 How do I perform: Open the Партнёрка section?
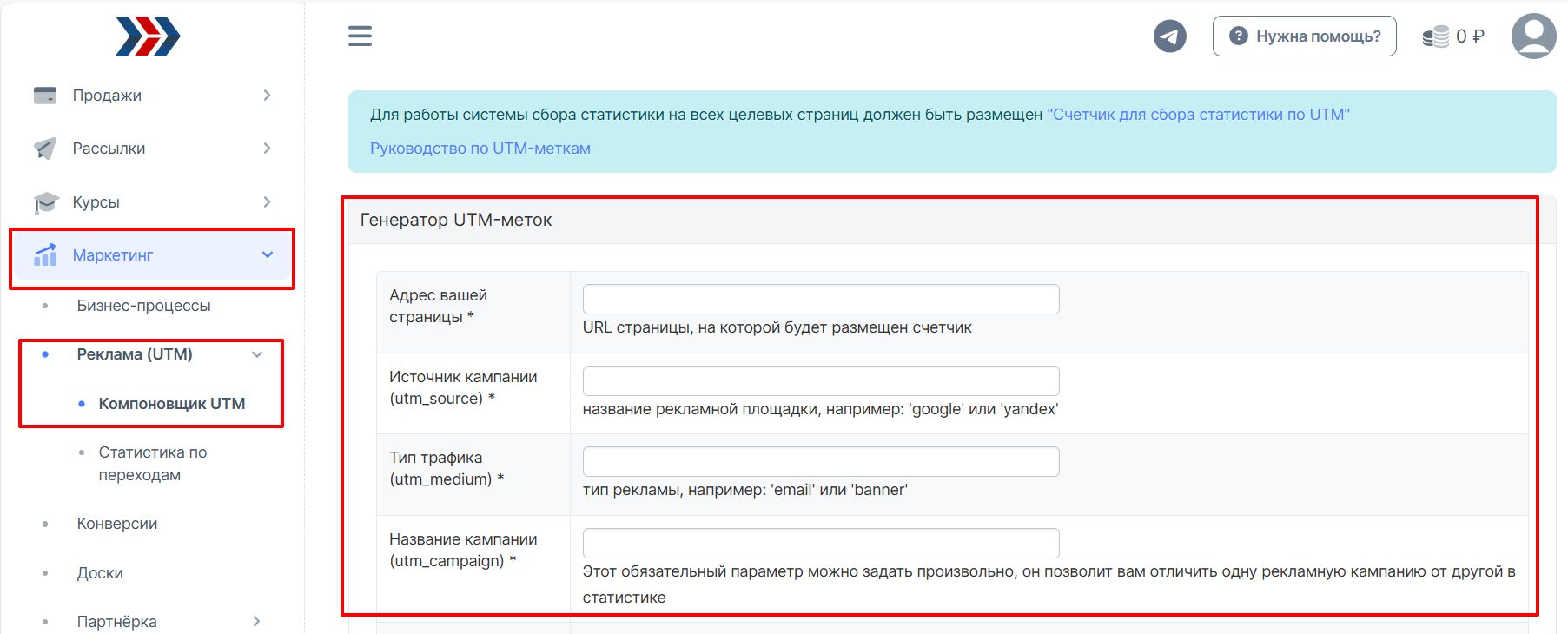pos(116,622)
